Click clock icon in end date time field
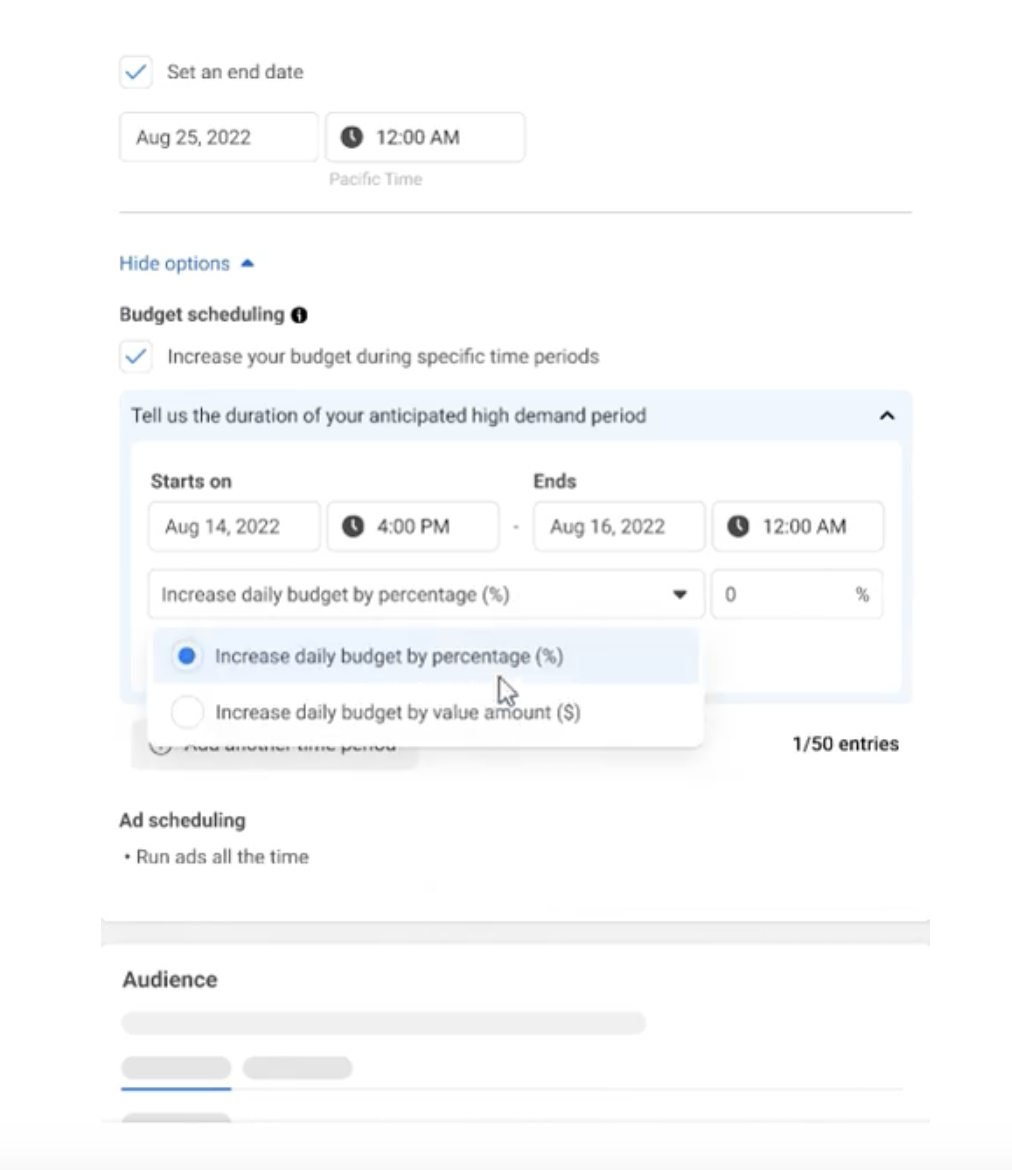This screenshot has height=1170, width=1012. [352, 137]
